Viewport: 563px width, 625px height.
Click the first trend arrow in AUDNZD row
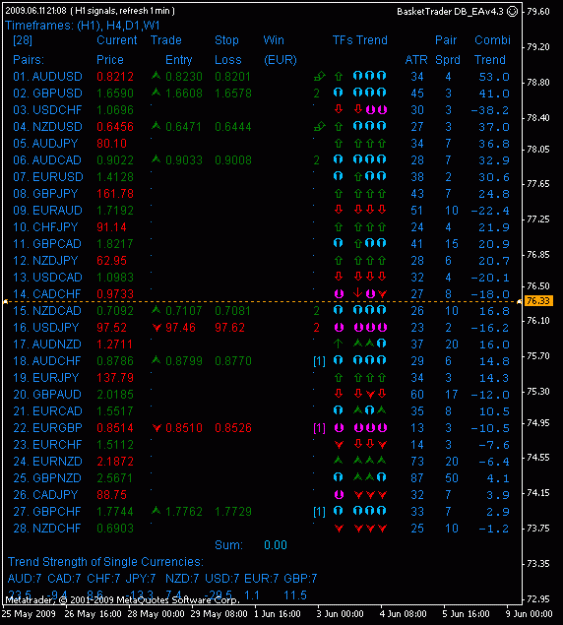pyautogui.click(x=339, y=343)
